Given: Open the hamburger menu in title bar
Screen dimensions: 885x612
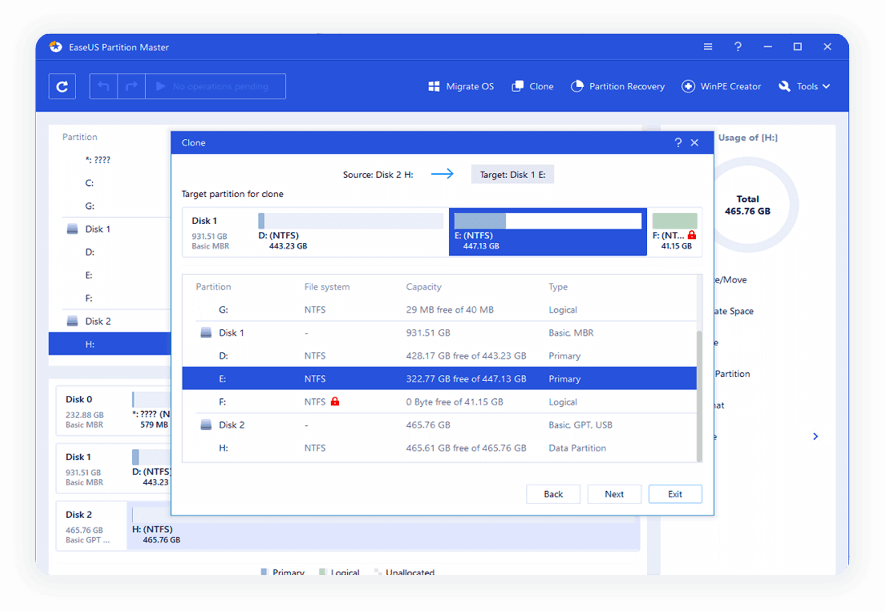Looking at the screenshot, I should tap(708, 47).
